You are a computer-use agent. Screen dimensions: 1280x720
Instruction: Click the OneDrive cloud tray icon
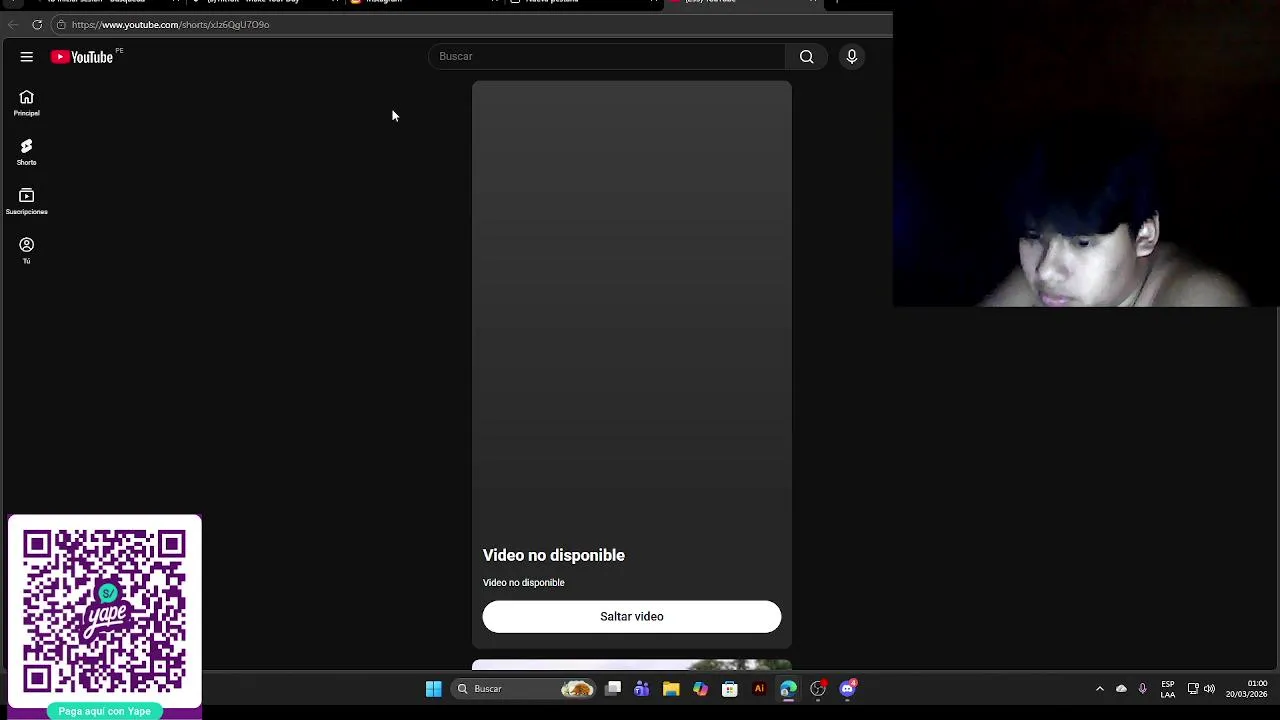click(x=1121, y=689)
